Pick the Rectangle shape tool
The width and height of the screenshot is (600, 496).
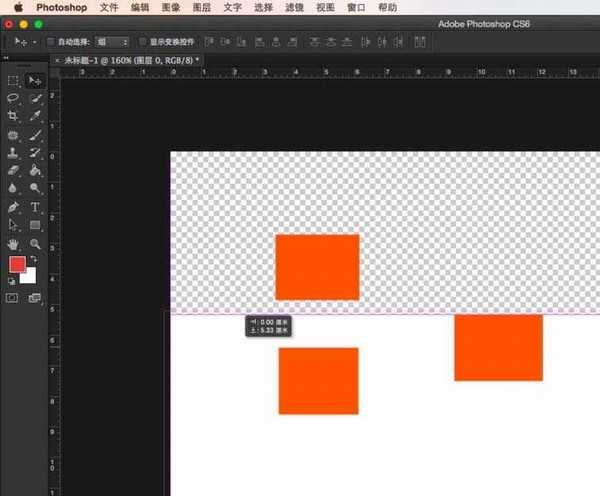[x=35, y=225]
